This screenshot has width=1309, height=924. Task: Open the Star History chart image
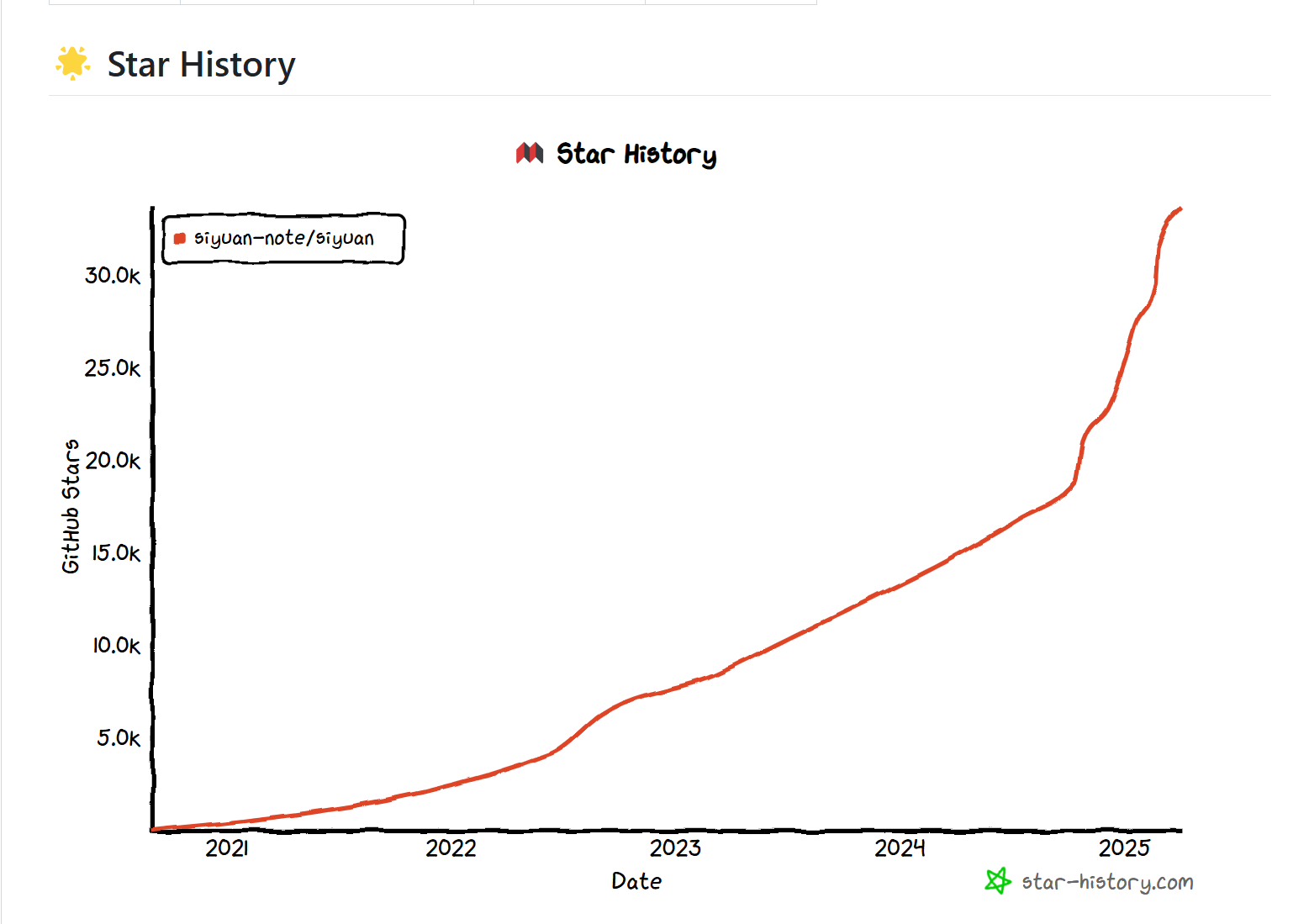[x=627, y=516]
